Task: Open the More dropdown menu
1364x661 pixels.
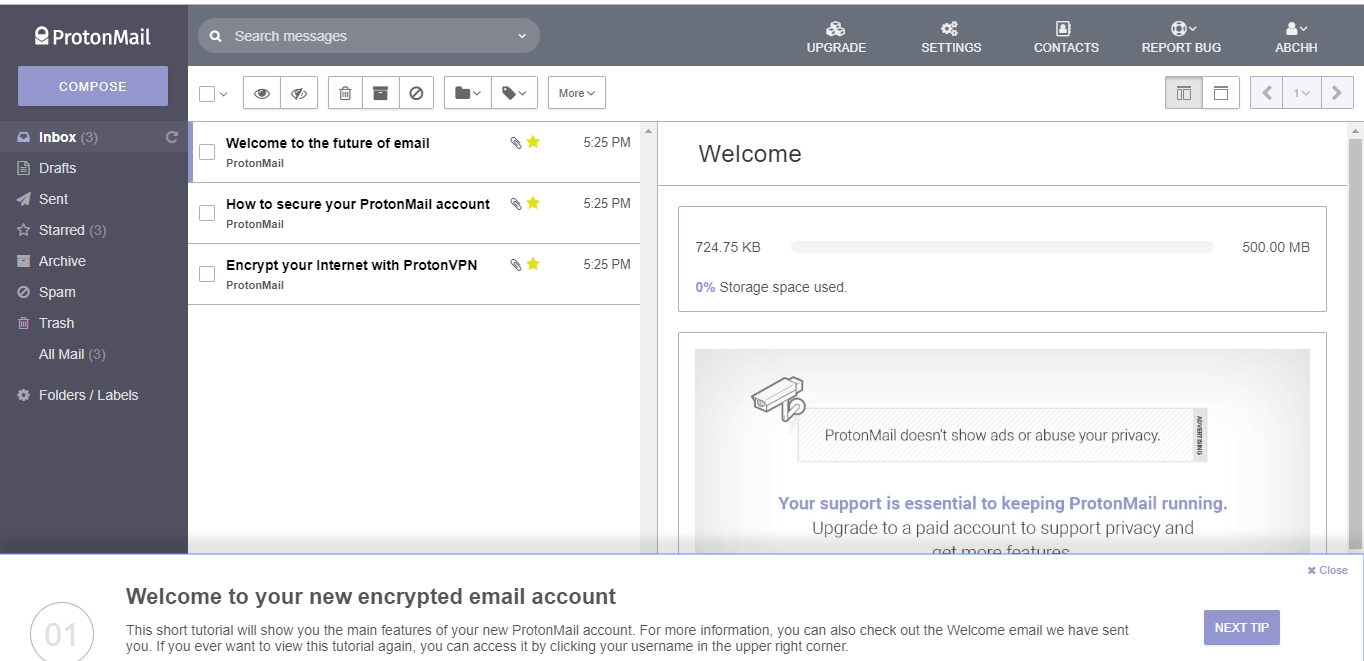Action: [576, 93]
